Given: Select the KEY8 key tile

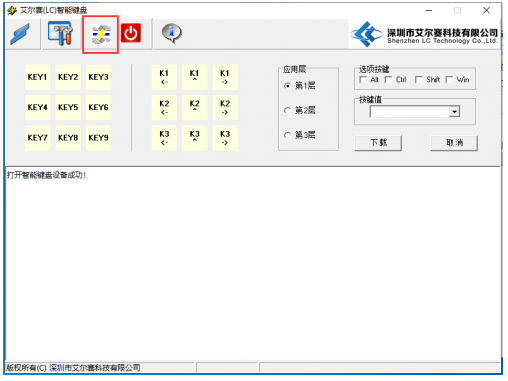Looking at the screenshot, I should pos(68,138).
